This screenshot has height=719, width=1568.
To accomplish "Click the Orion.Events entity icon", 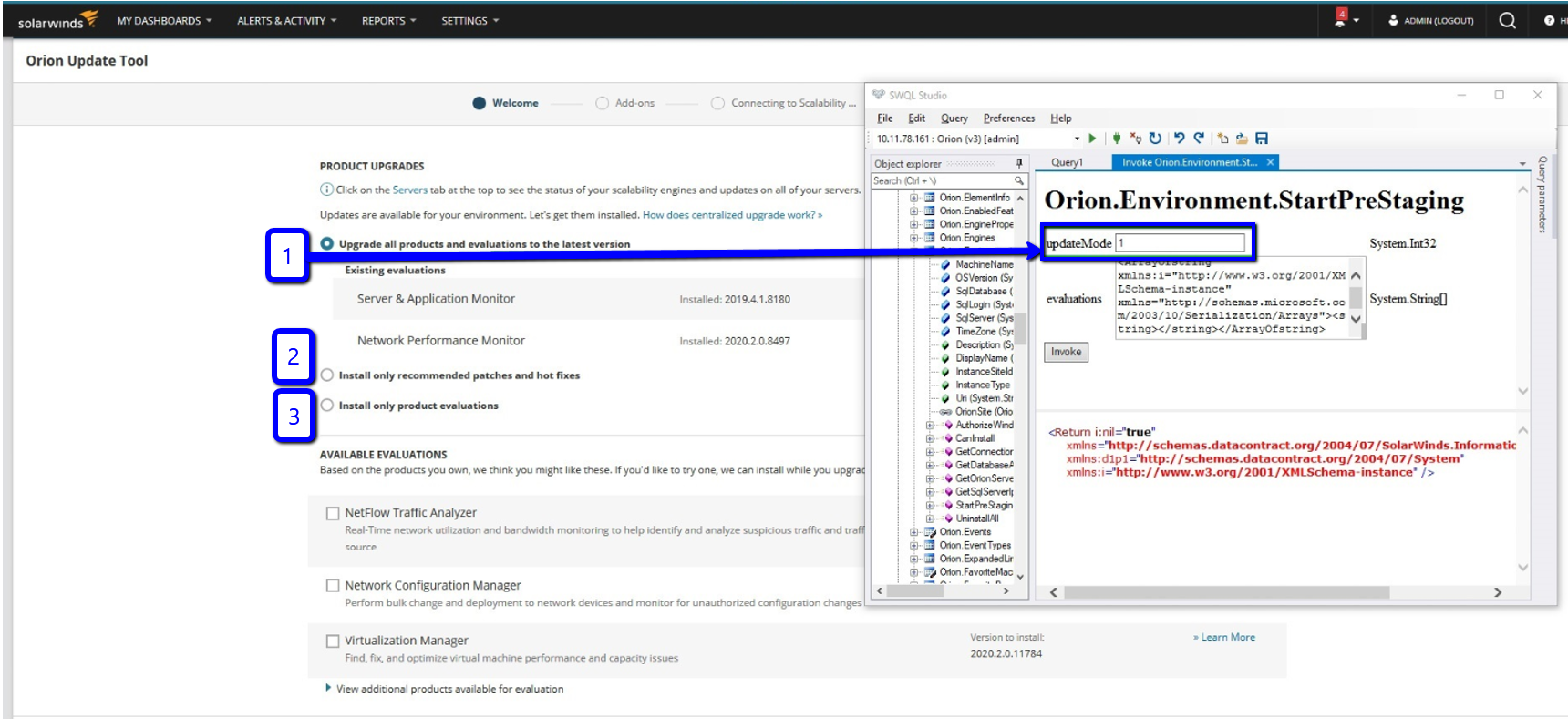I will (x=930, y=532).
